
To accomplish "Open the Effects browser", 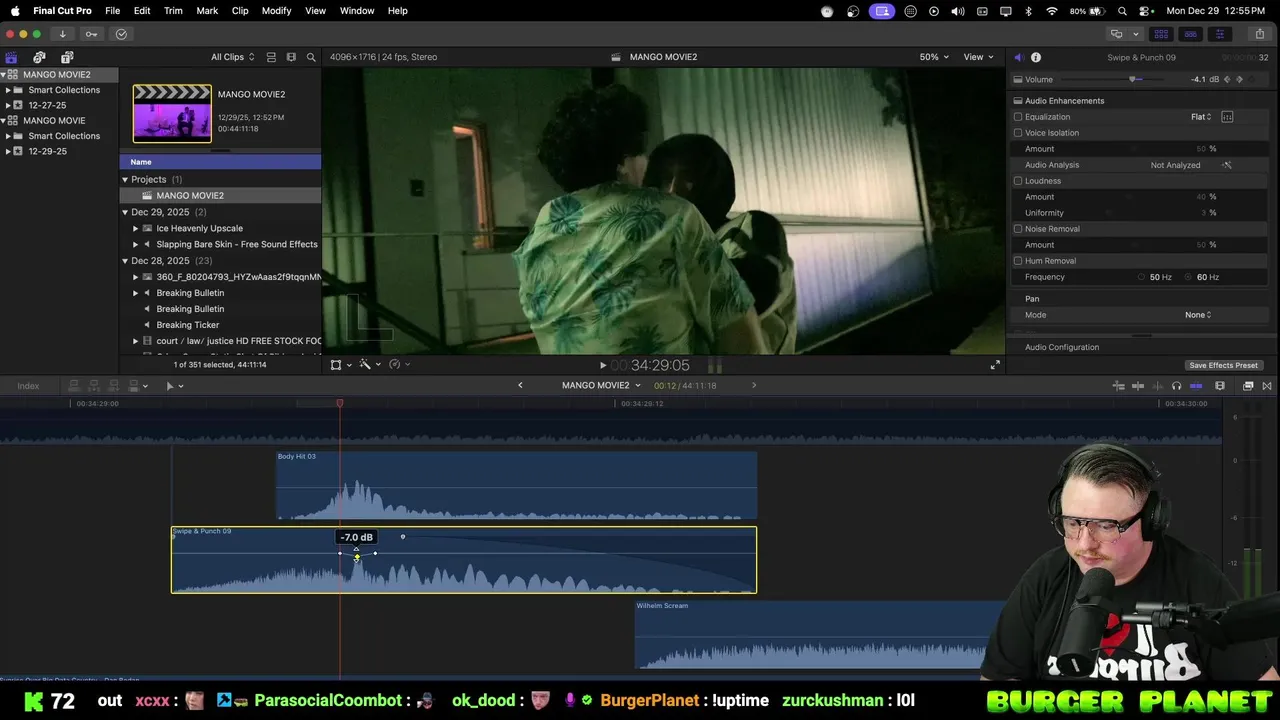I will pos(1248,386).
